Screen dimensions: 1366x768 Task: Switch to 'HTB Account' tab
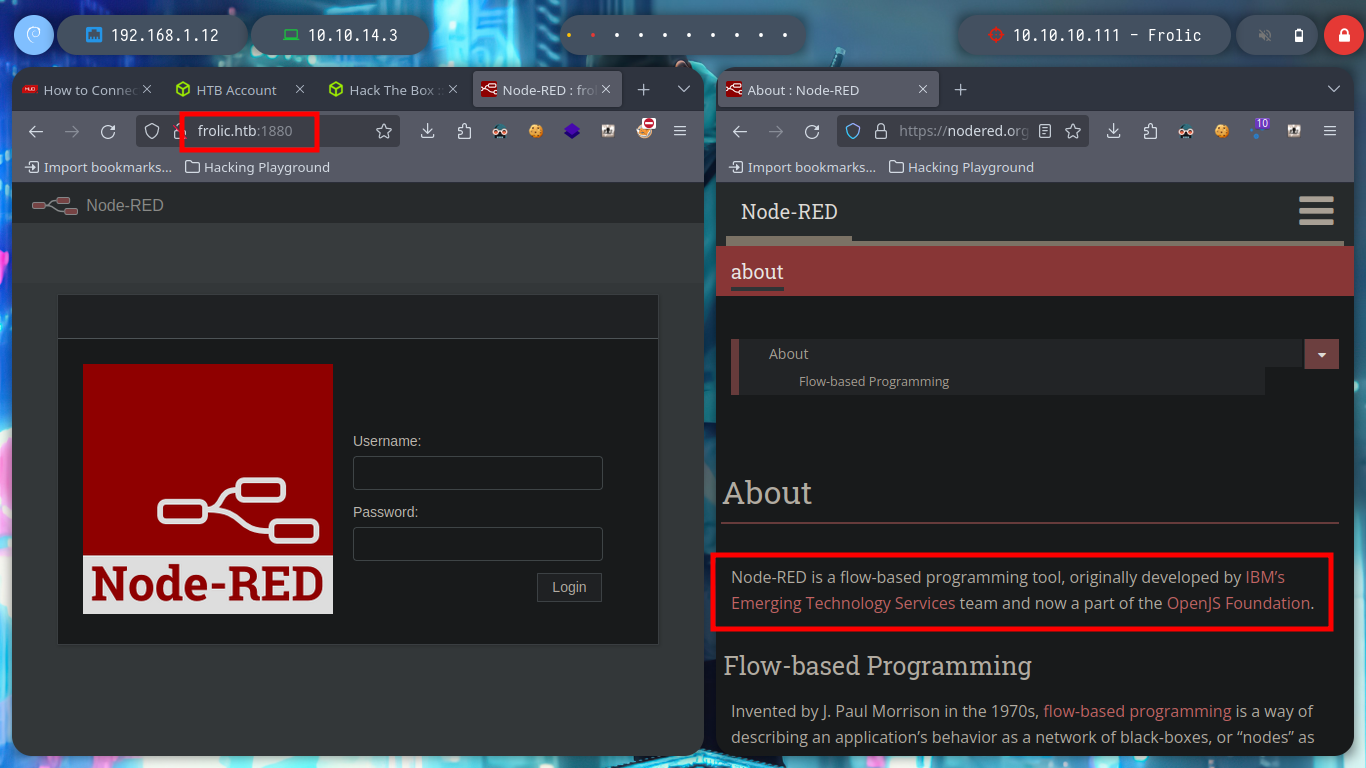pyautogui.click(x=236, y=90)
